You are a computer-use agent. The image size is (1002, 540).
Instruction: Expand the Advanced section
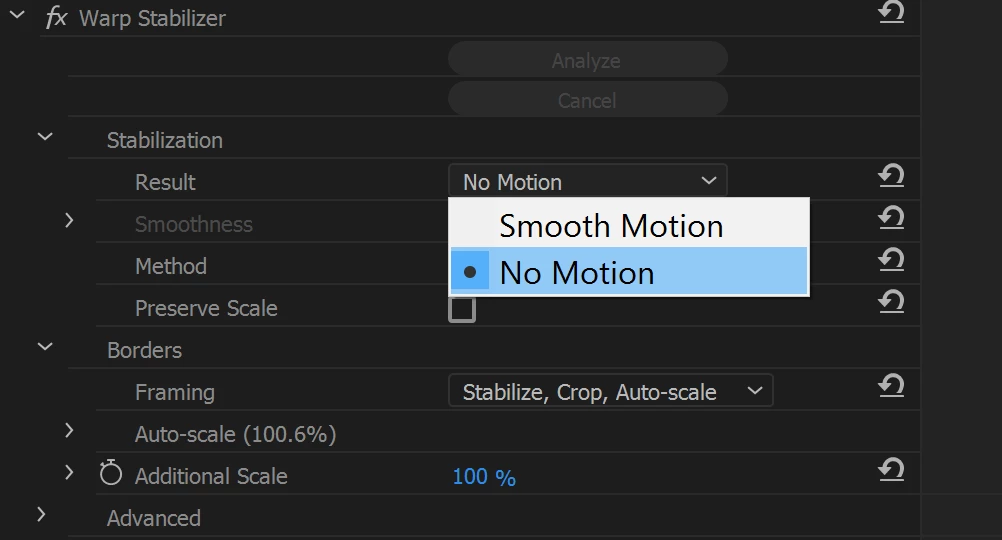[42, 514]
